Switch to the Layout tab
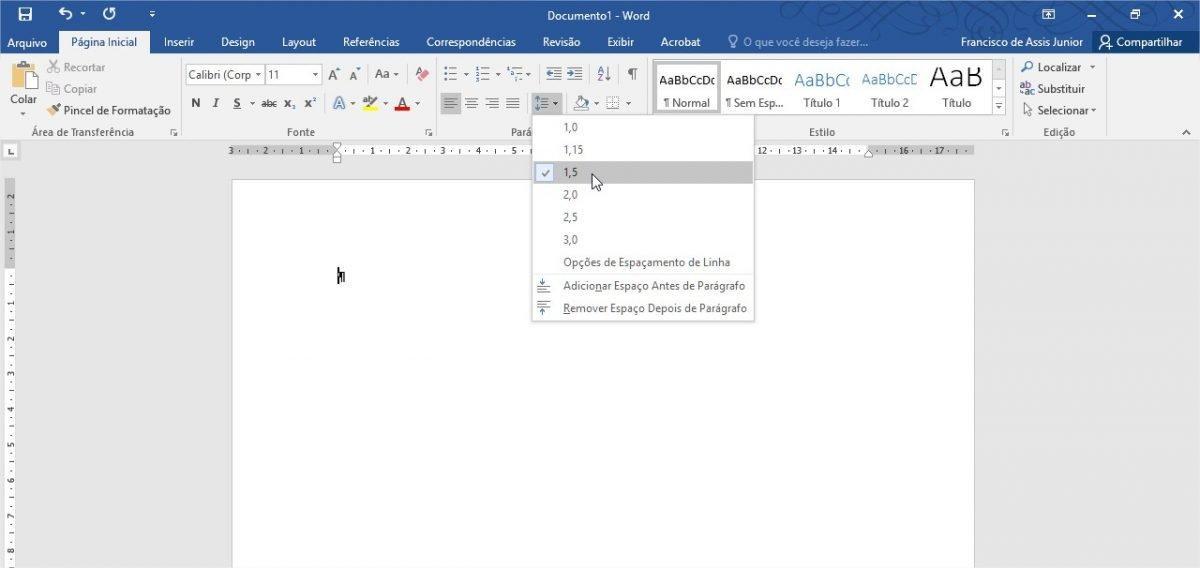Viewport: 1200px width, 568px height. tap(299, 42)
